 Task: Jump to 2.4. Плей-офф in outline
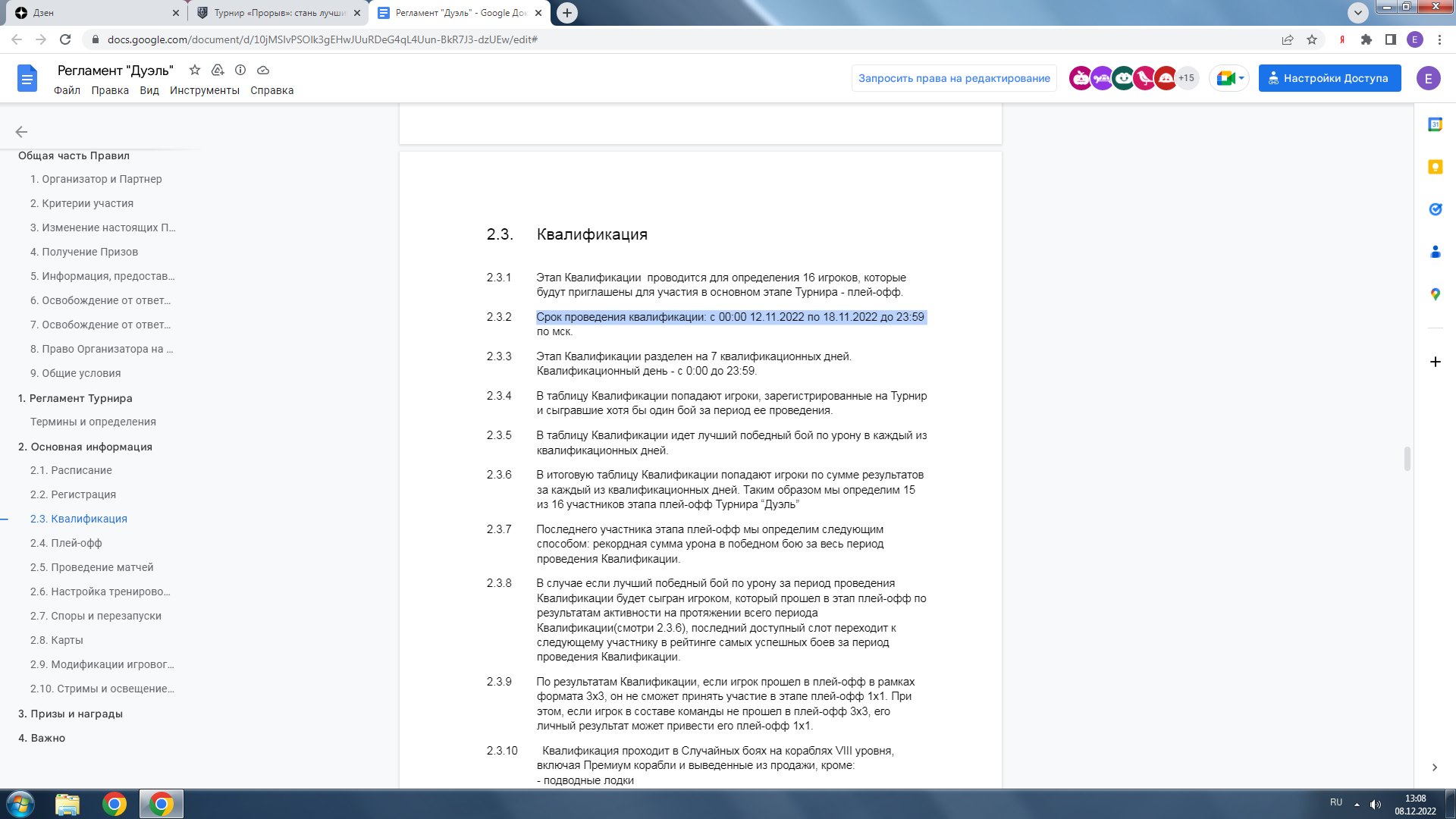(x=66, y=543)
